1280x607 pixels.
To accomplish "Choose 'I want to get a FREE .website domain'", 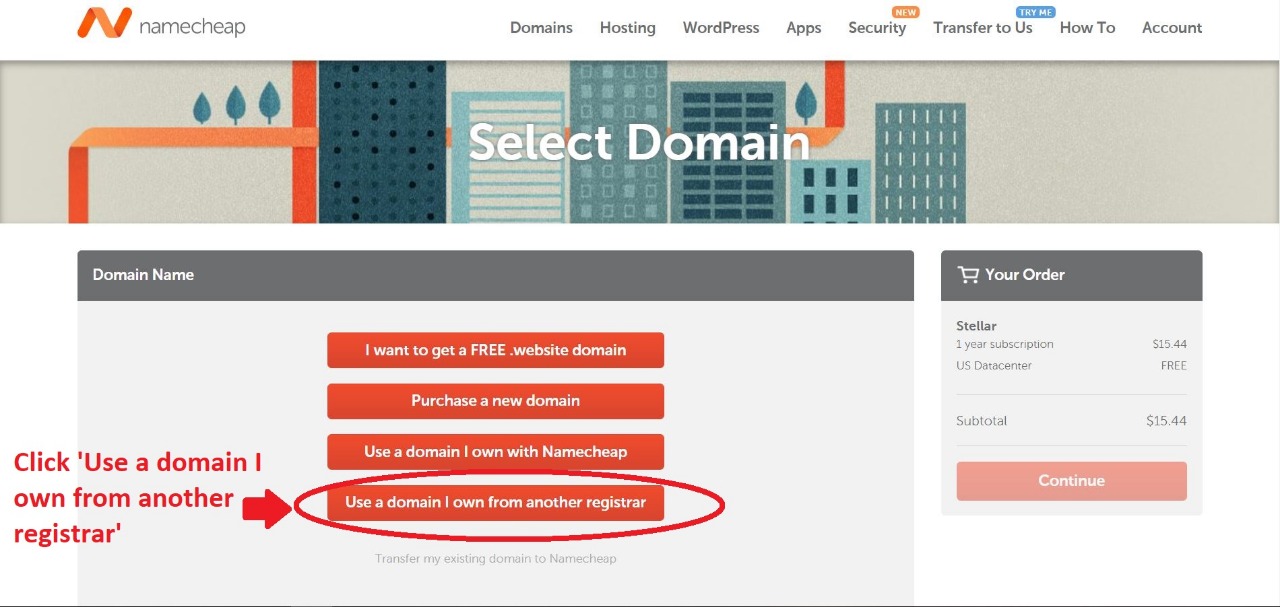I will [x=495, y=350].
